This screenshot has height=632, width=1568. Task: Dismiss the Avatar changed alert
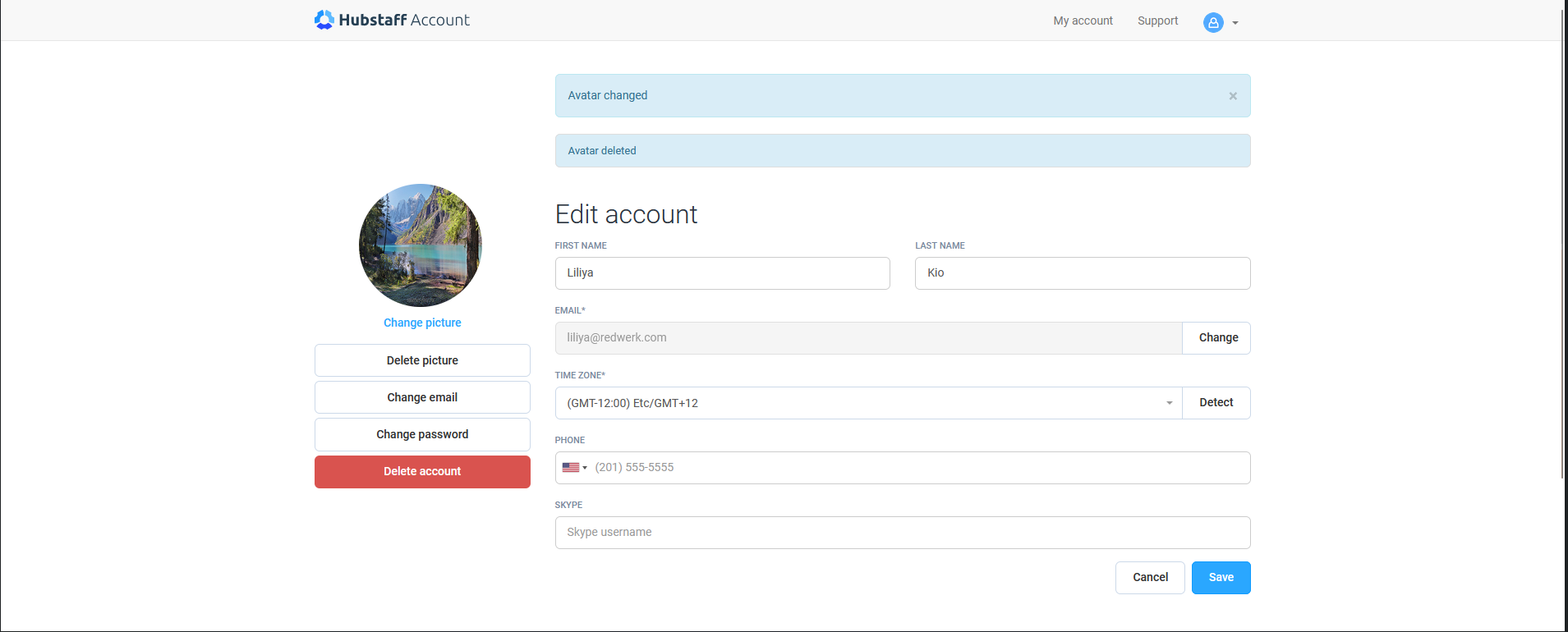click(1233, 96)
